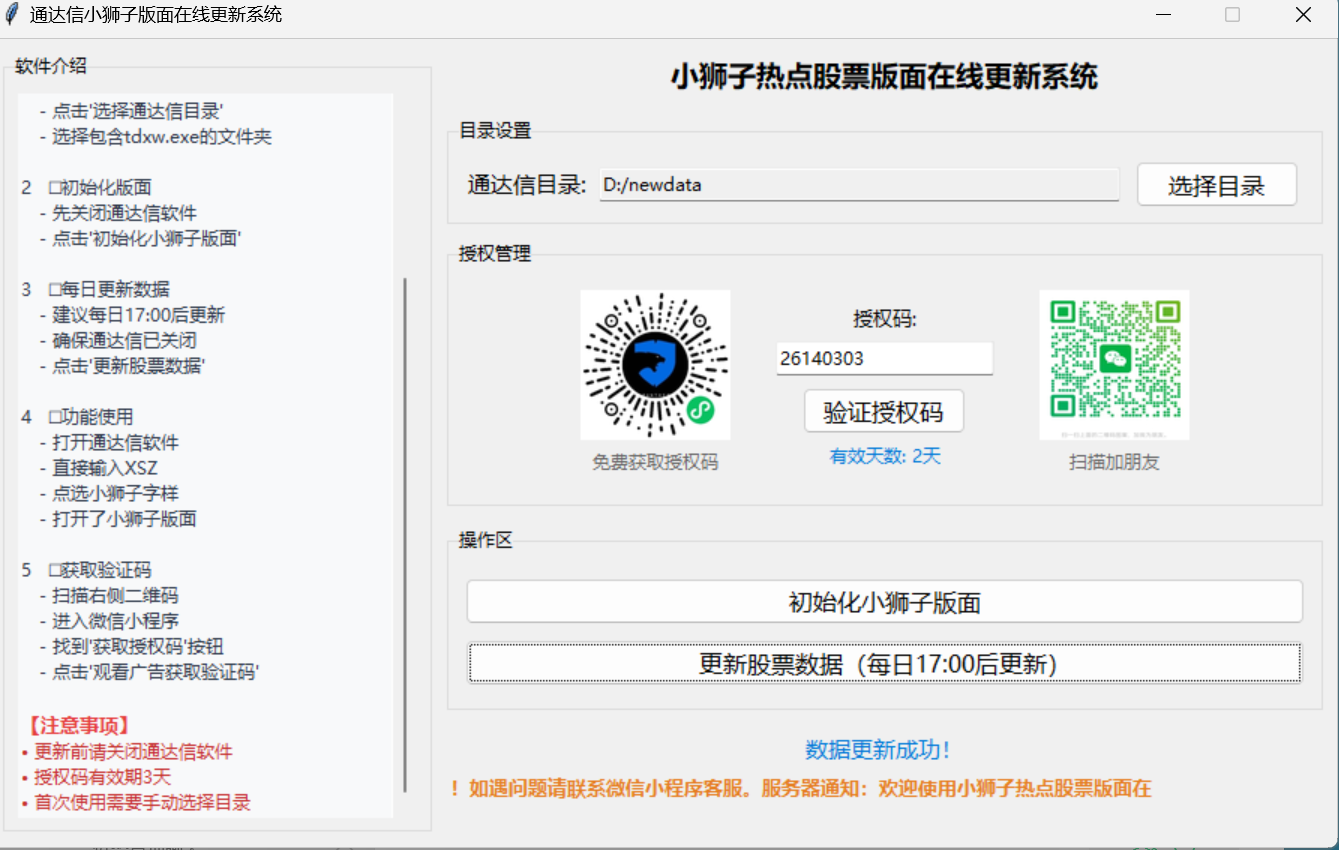Click the 授权码: label
Image resolution: width=1339 pixels, height=850 pixels.
tap(885, 319)
